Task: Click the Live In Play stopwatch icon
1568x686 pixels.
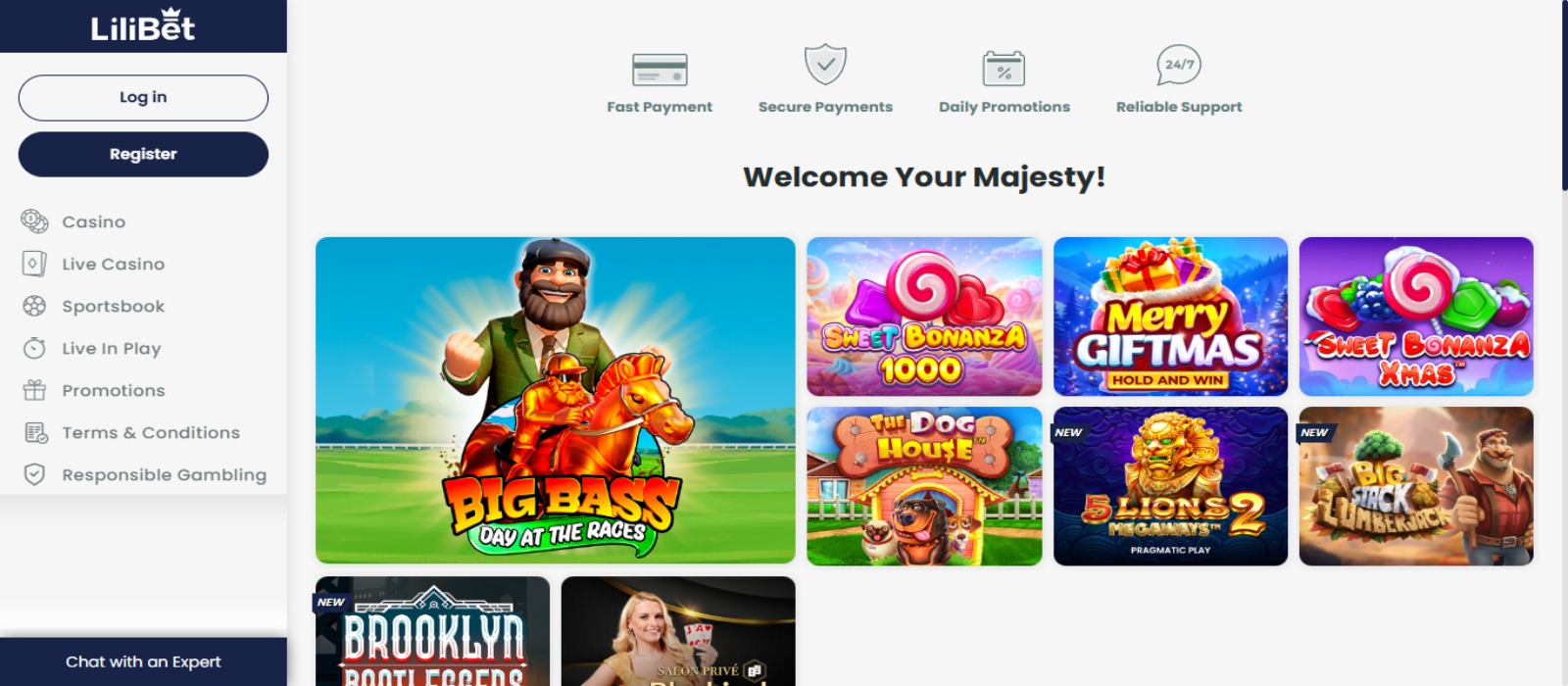Action: (34, 348)
